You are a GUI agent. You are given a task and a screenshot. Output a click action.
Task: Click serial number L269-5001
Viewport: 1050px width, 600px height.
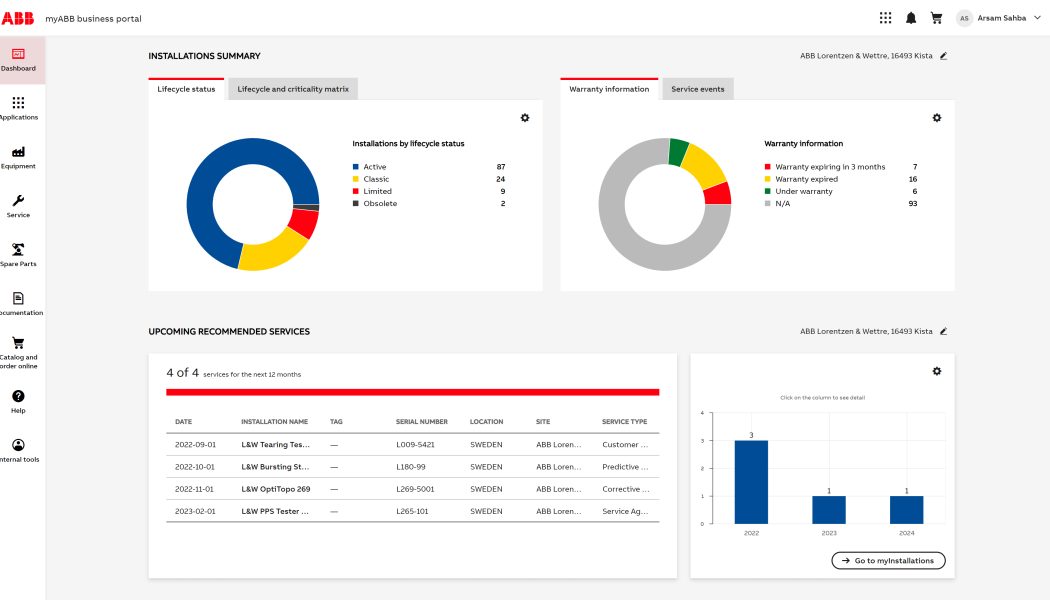415,489
